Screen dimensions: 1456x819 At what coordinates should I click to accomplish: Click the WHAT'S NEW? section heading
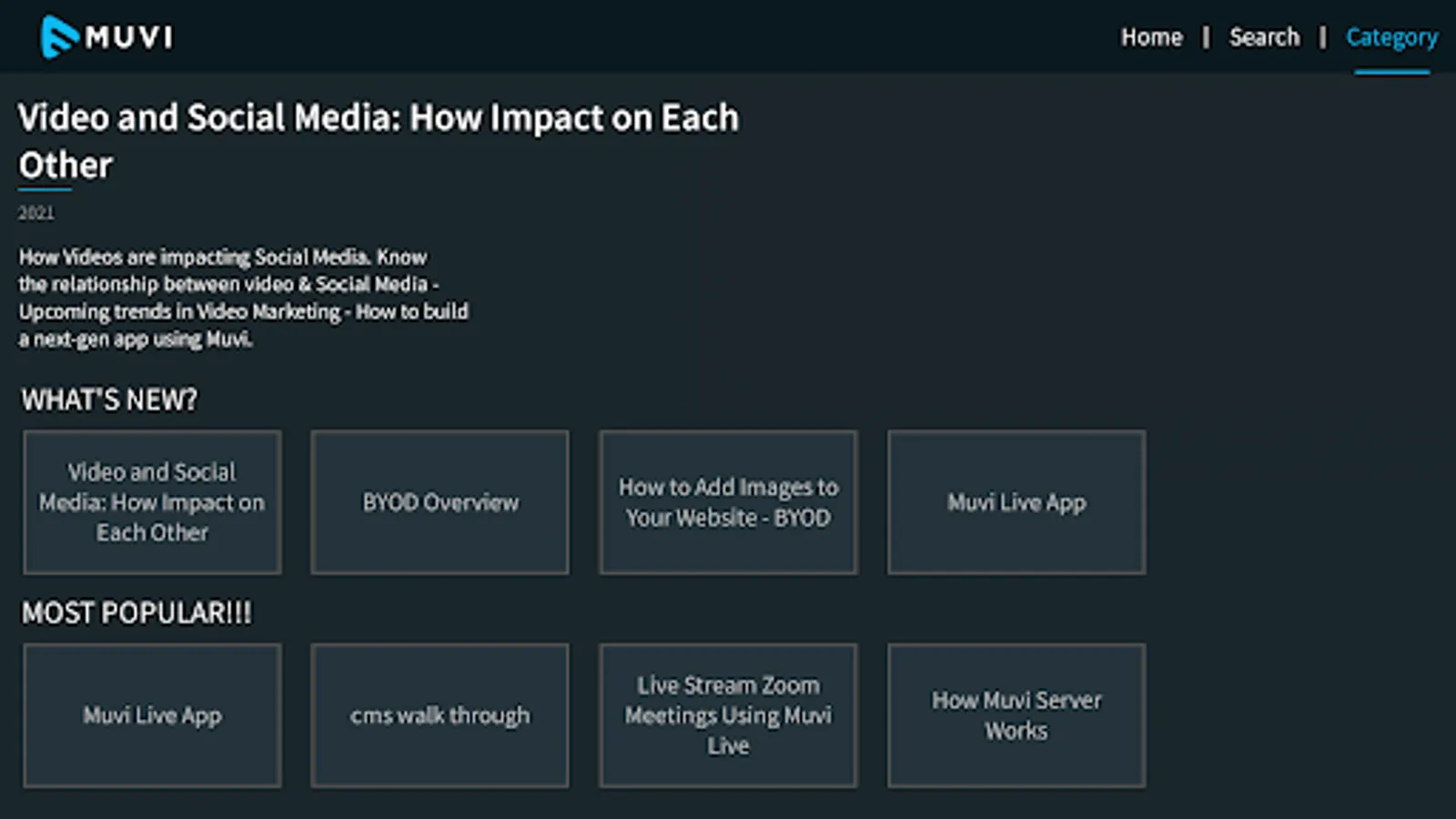[x=109, y=399]
